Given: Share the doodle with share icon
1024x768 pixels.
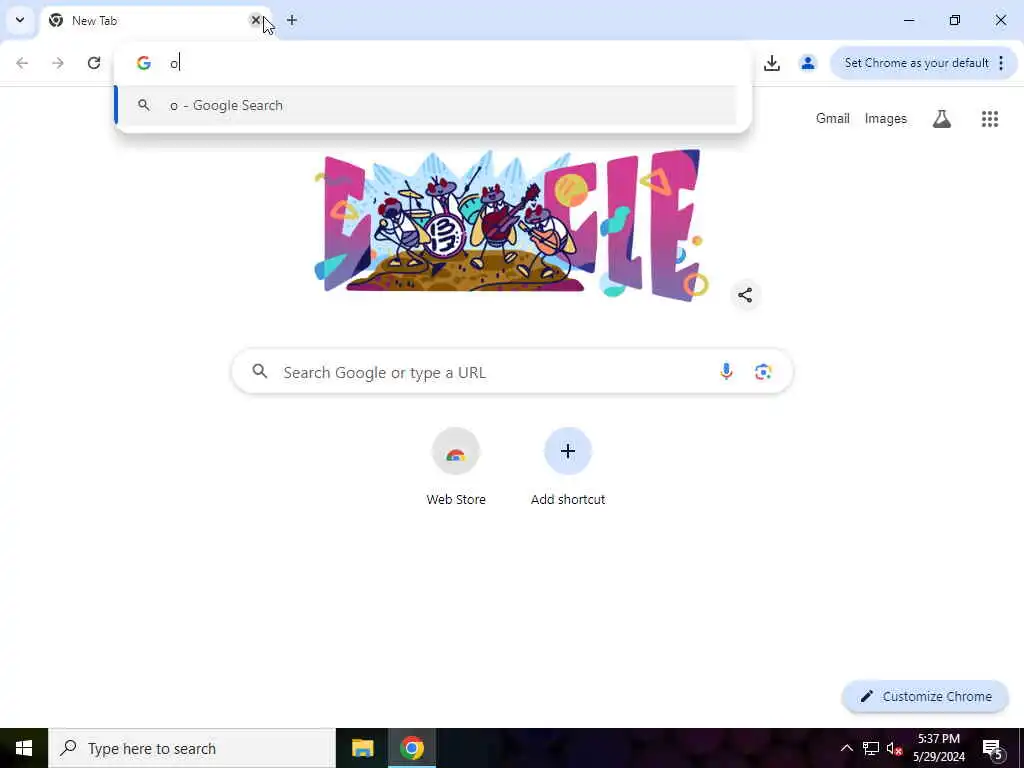Looking at the screenshot, I should pos(745,295).
